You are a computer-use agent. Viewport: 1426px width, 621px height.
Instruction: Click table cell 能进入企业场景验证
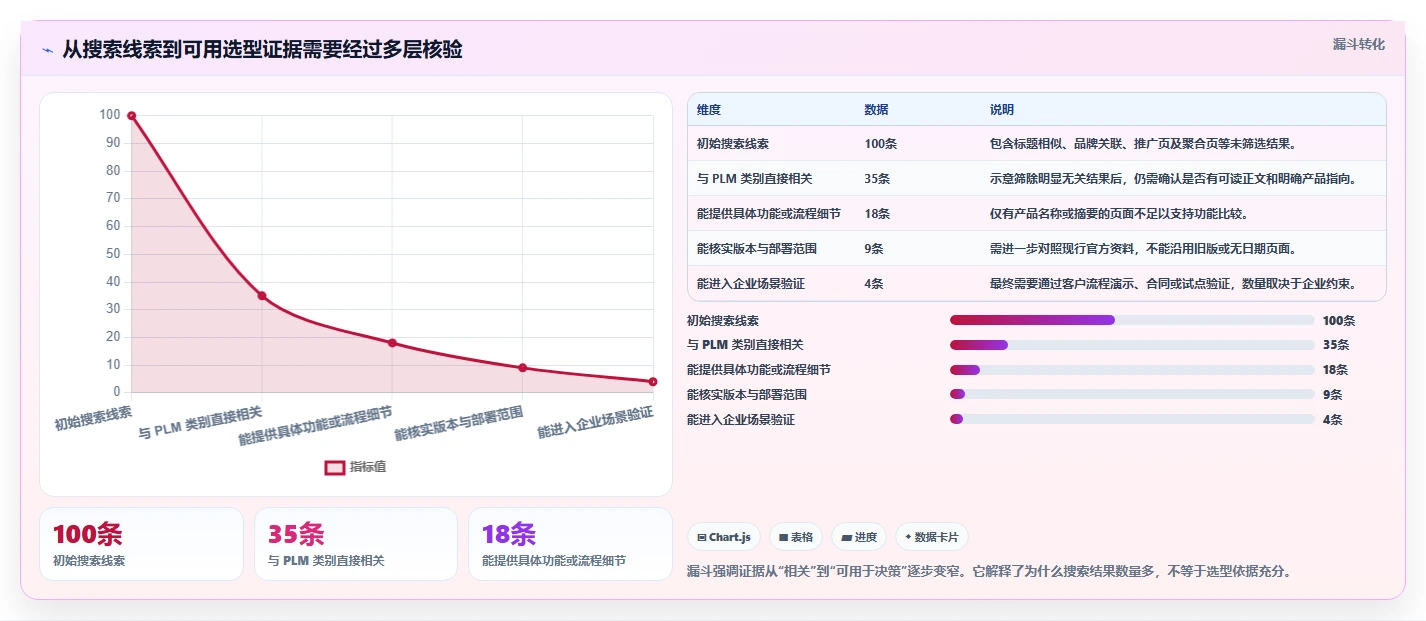click(x=751, y=284)
